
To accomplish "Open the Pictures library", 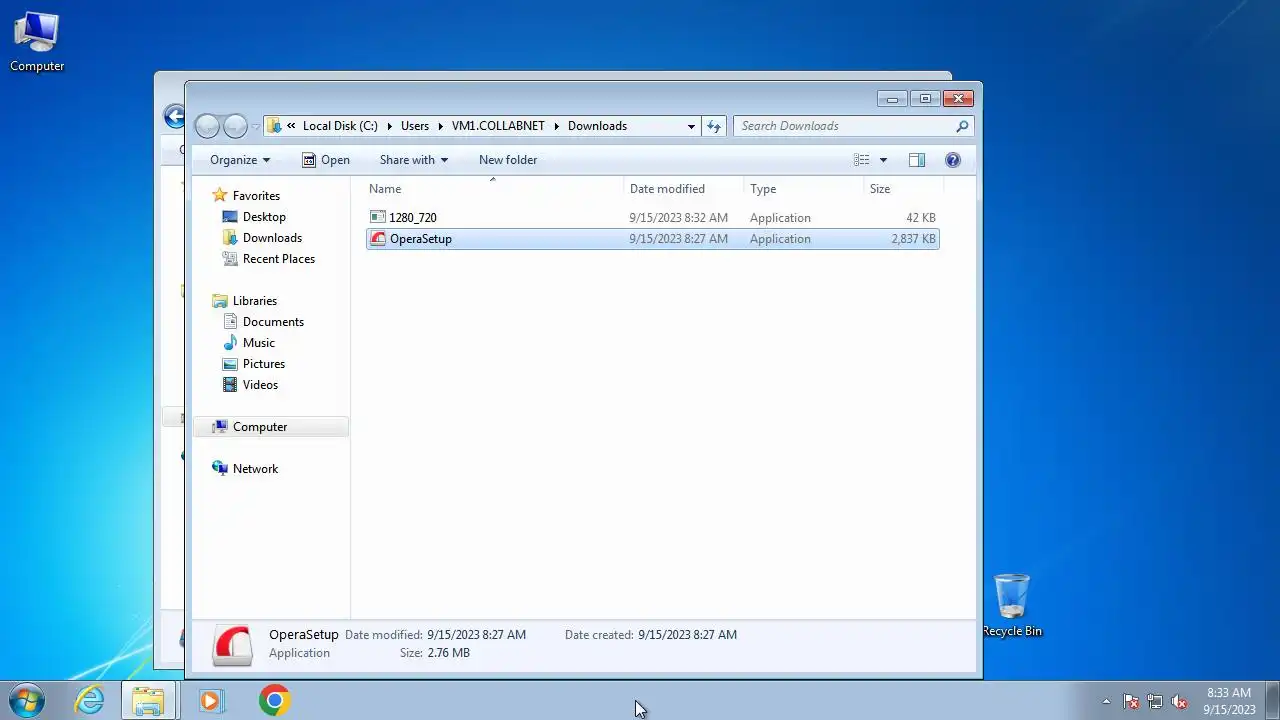I will pos(264,364).
